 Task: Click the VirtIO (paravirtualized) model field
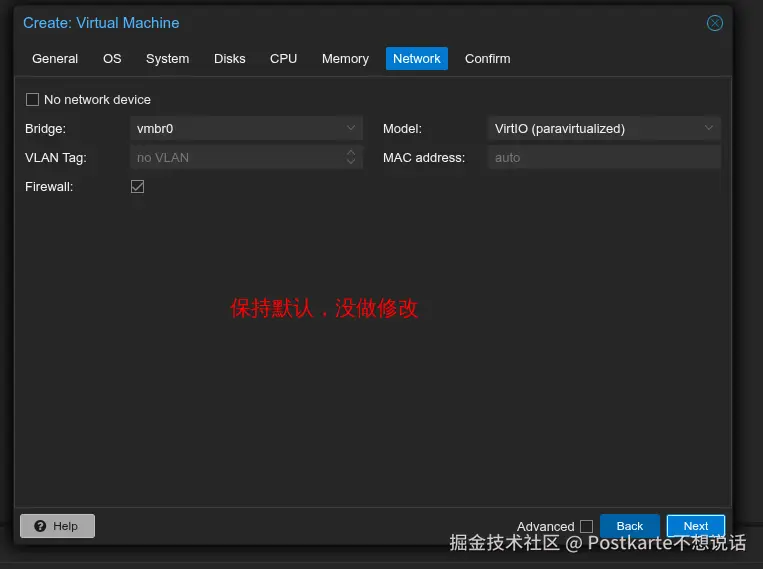point(604,128)
